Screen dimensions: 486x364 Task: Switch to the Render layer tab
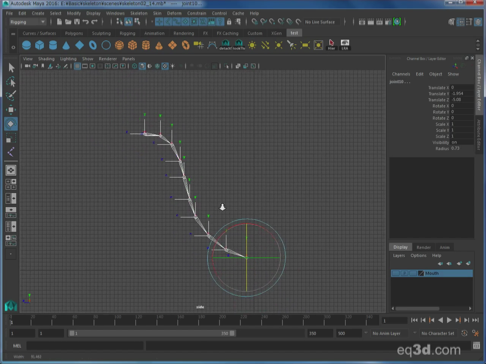[x=424, y=247]
